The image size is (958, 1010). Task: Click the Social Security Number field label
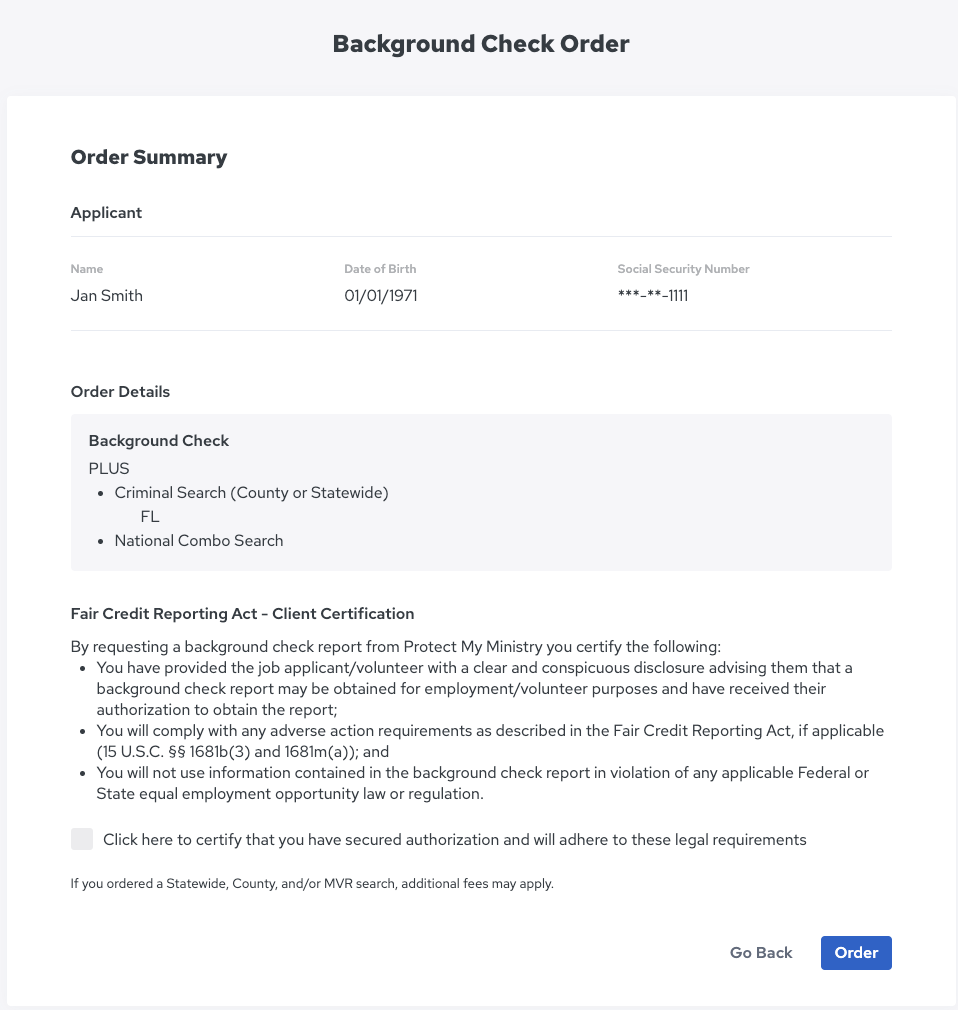(x=683, y=269)
